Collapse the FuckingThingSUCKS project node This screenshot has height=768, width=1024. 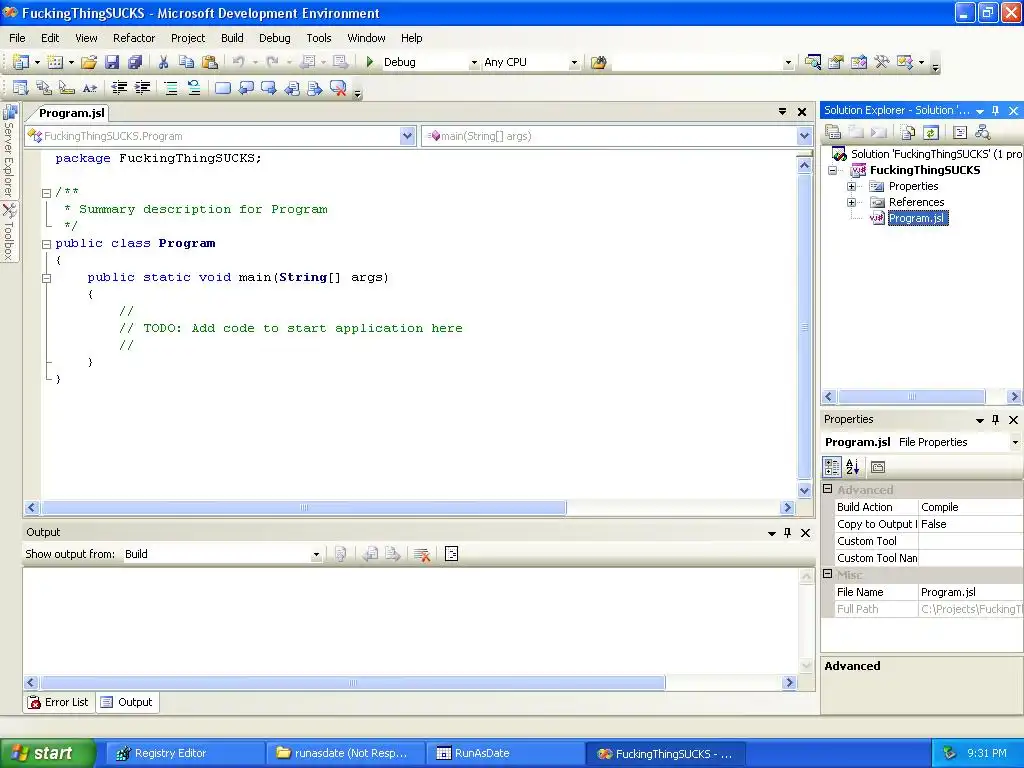tap(832, 170)
